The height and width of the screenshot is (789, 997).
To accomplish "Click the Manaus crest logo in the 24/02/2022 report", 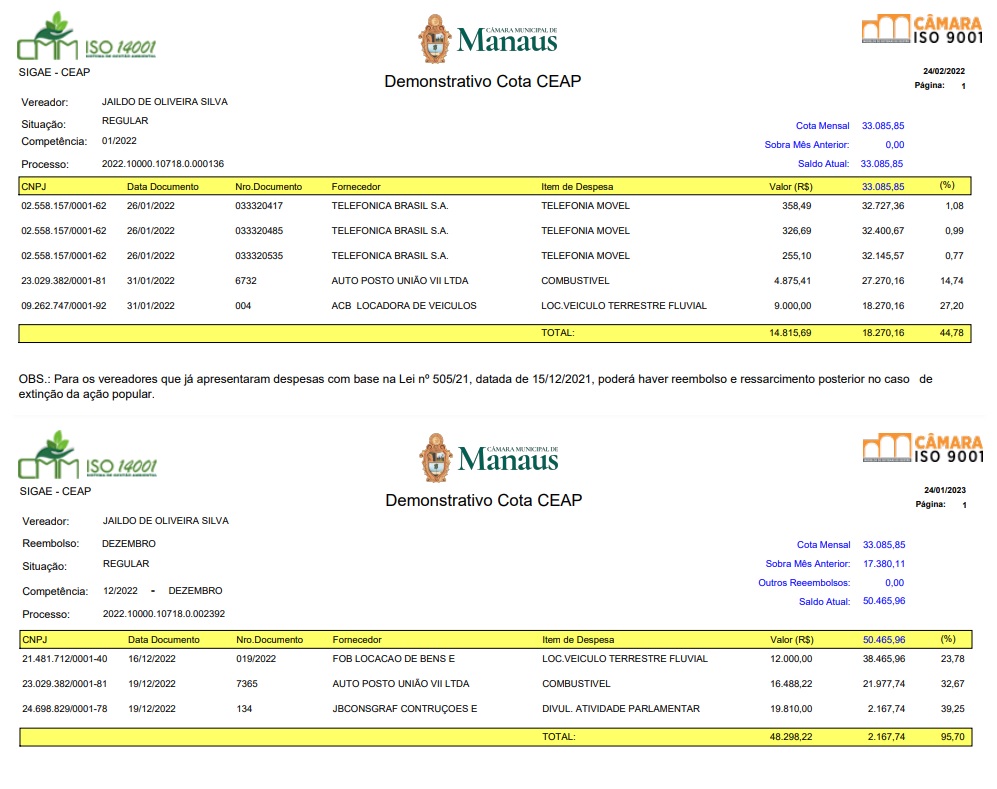I will [488, 39].
